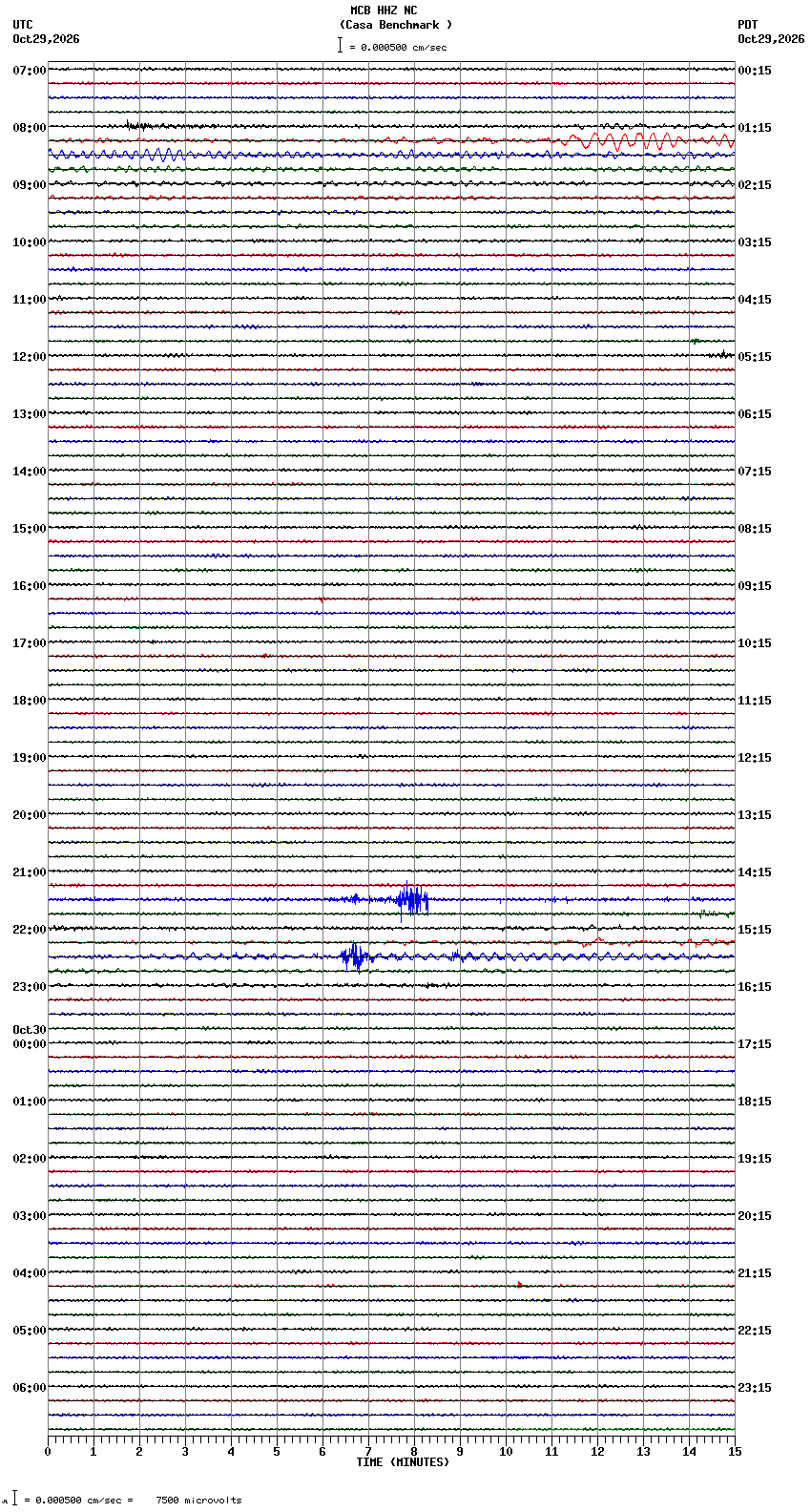Click the 16:00 UTC row label

coord(29,586)
